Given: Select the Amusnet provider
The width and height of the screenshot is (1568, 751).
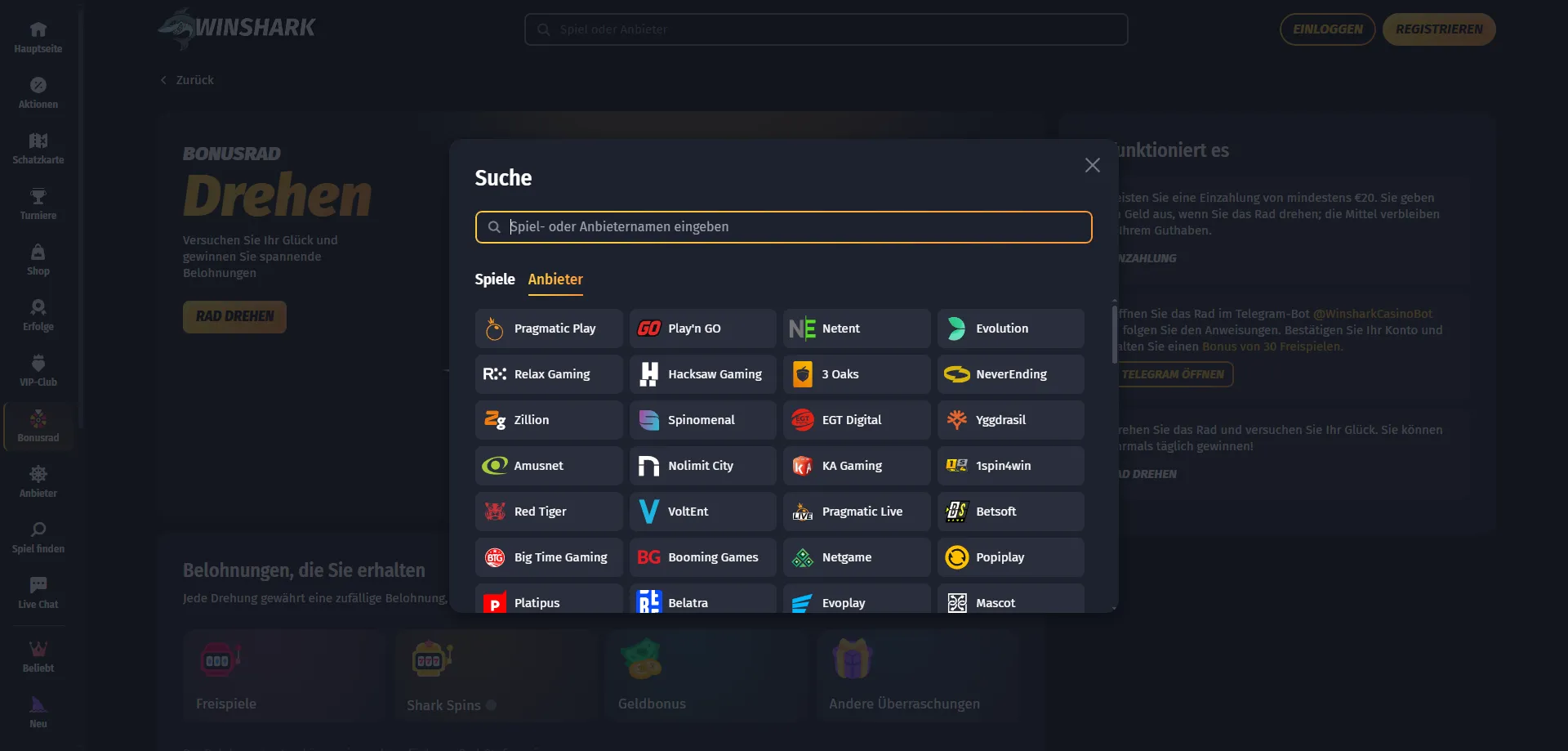Looking at the screenshot, I should point(549,466).
